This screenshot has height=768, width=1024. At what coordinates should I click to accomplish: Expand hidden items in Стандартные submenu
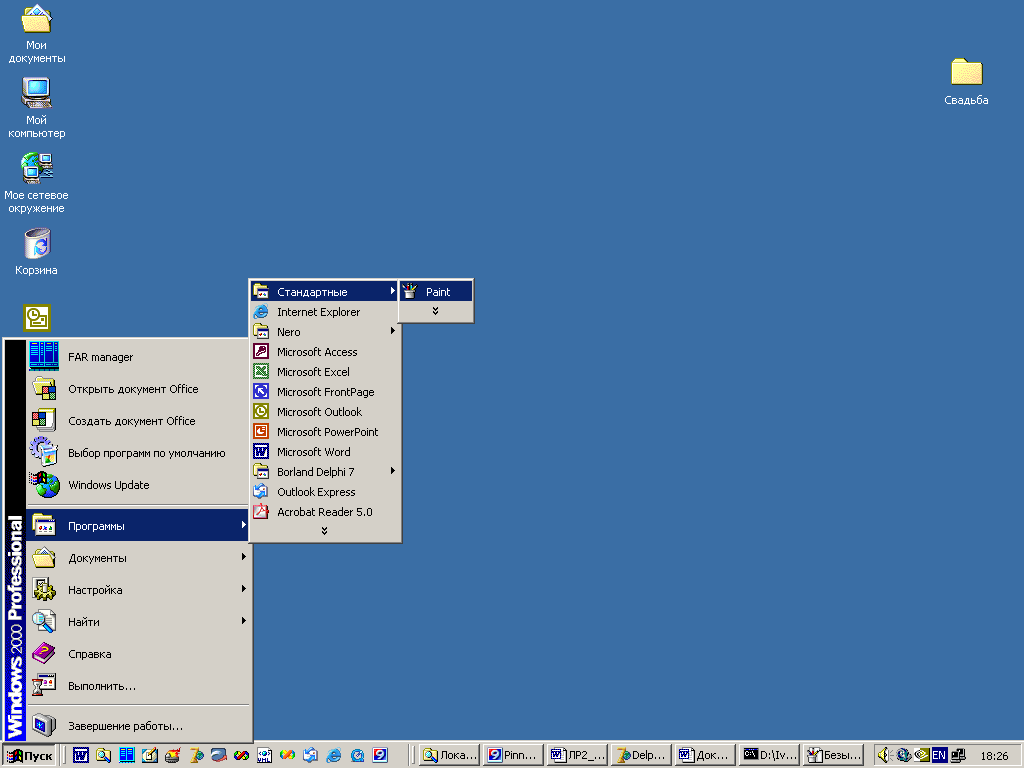(436, 312)
